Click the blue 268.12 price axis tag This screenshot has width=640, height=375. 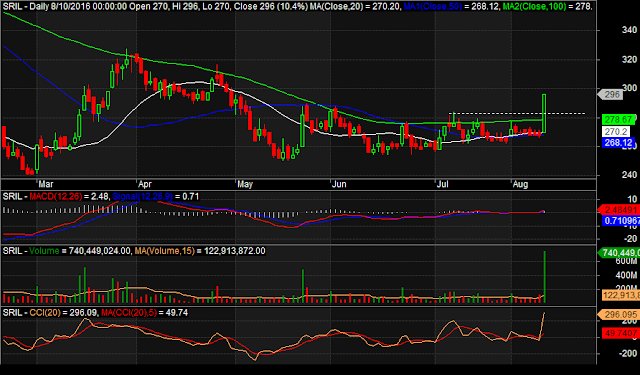pos(618,143)
